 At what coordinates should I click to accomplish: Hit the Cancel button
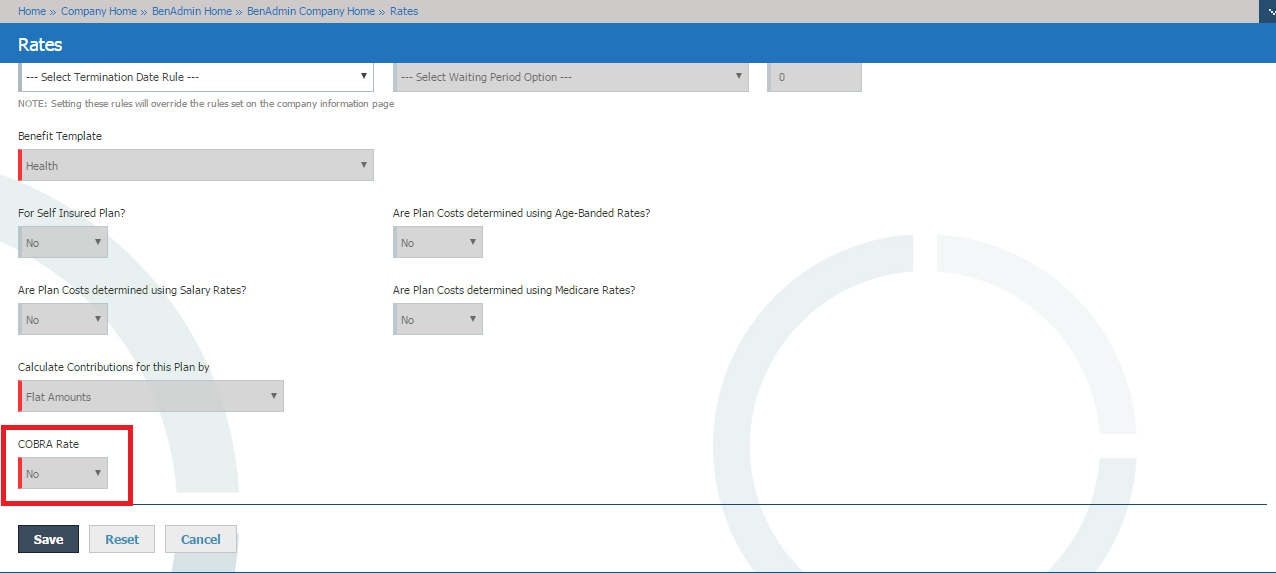[x=200, y=539]
